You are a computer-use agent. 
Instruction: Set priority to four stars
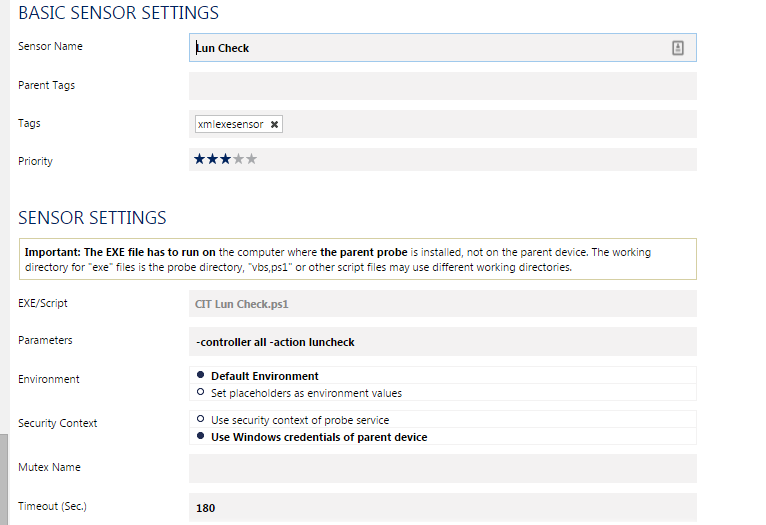tap(239, 159)
